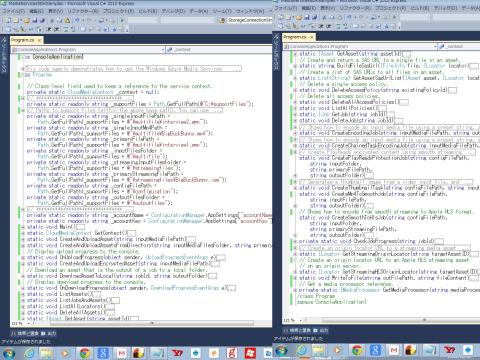Open vertical side panel tab in left window
This screenshot has height=360, width=480.
tap(4, 55)
